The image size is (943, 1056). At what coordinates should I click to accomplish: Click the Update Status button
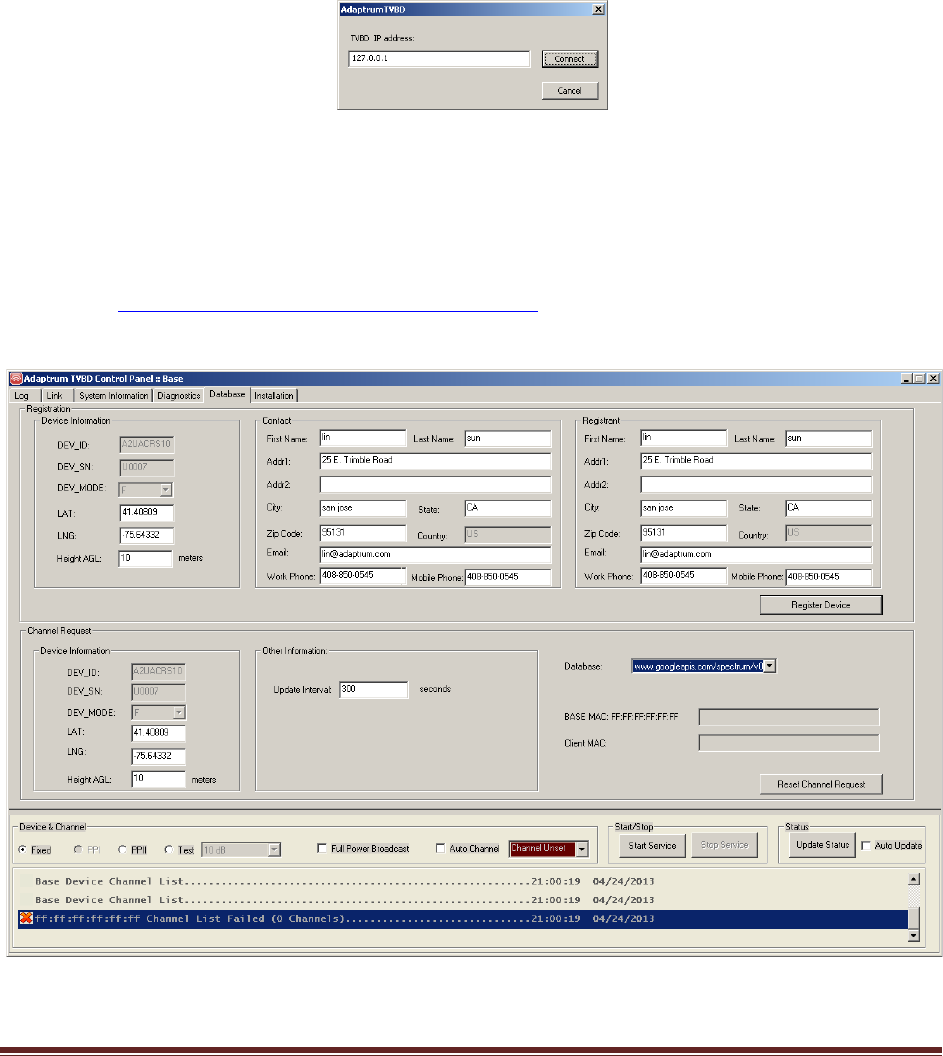pyautogui.click(x=822, y=845)
